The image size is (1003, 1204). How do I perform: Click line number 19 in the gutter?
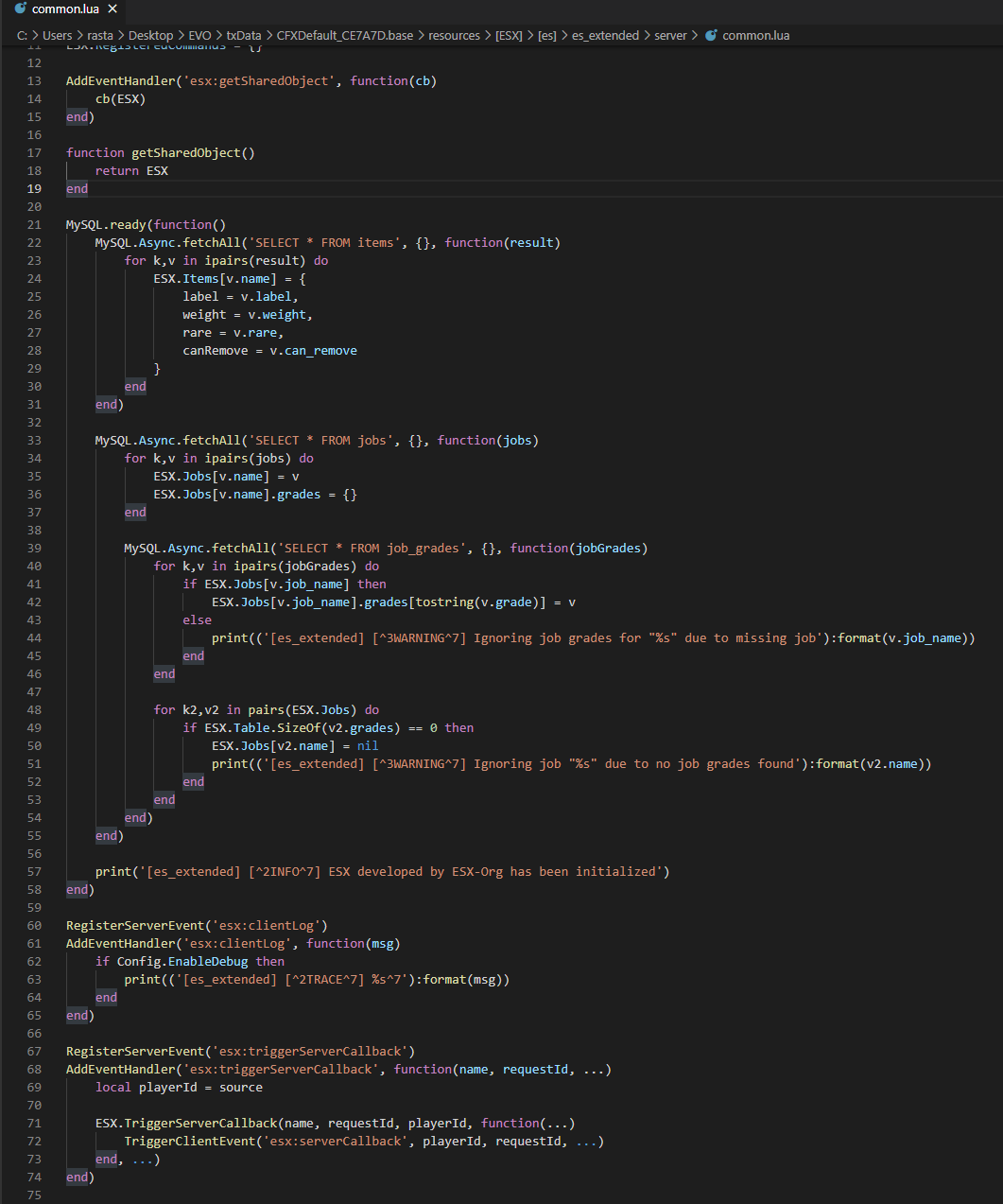[34, 189]
